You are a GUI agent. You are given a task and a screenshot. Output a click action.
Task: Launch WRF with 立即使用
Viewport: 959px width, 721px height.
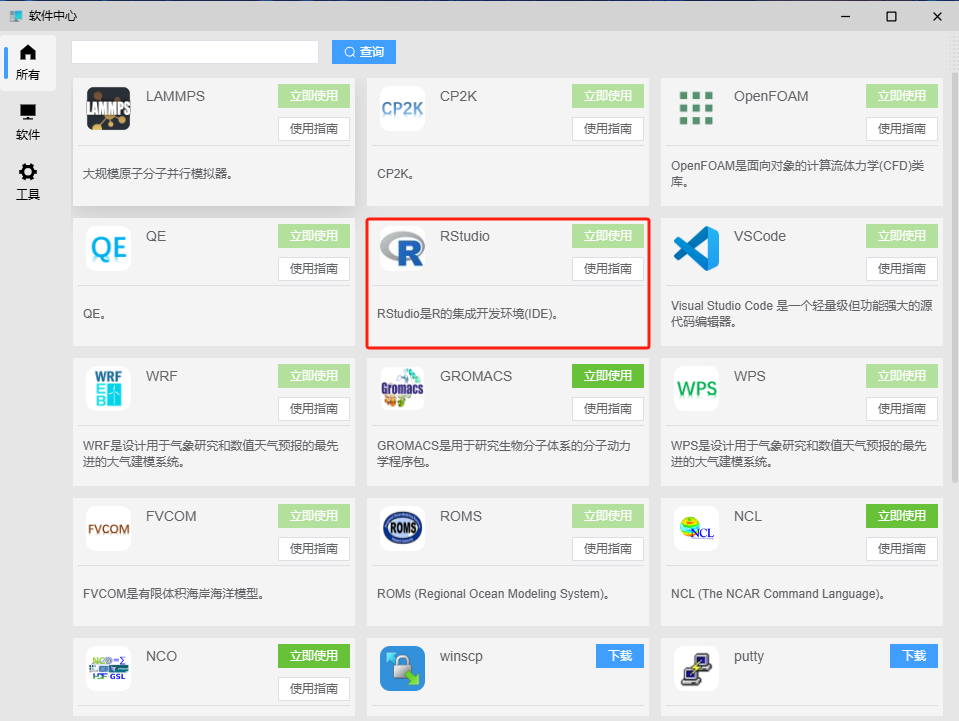coord(314,376)
